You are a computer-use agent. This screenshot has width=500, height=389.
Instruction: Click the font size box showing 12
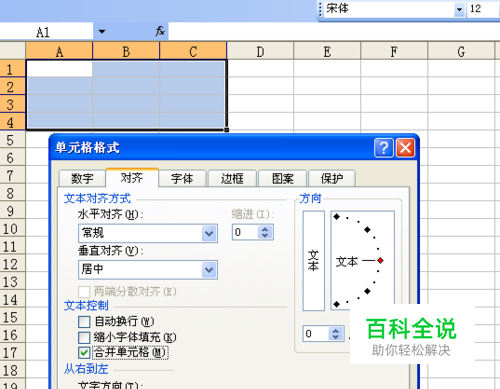coord(482,9)
